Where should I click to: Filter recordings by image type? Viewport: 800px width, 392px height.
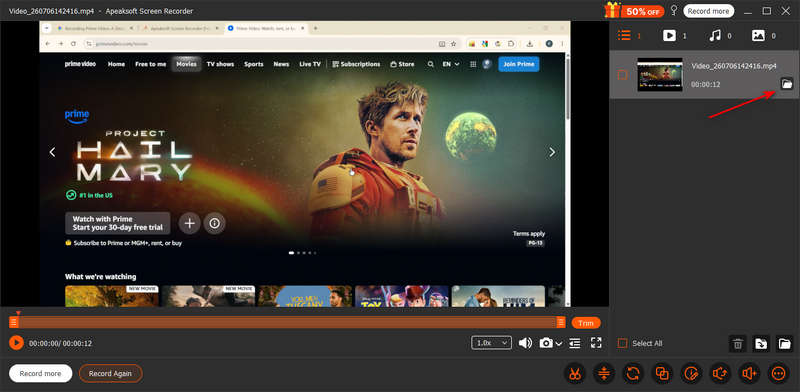(758, 35)
